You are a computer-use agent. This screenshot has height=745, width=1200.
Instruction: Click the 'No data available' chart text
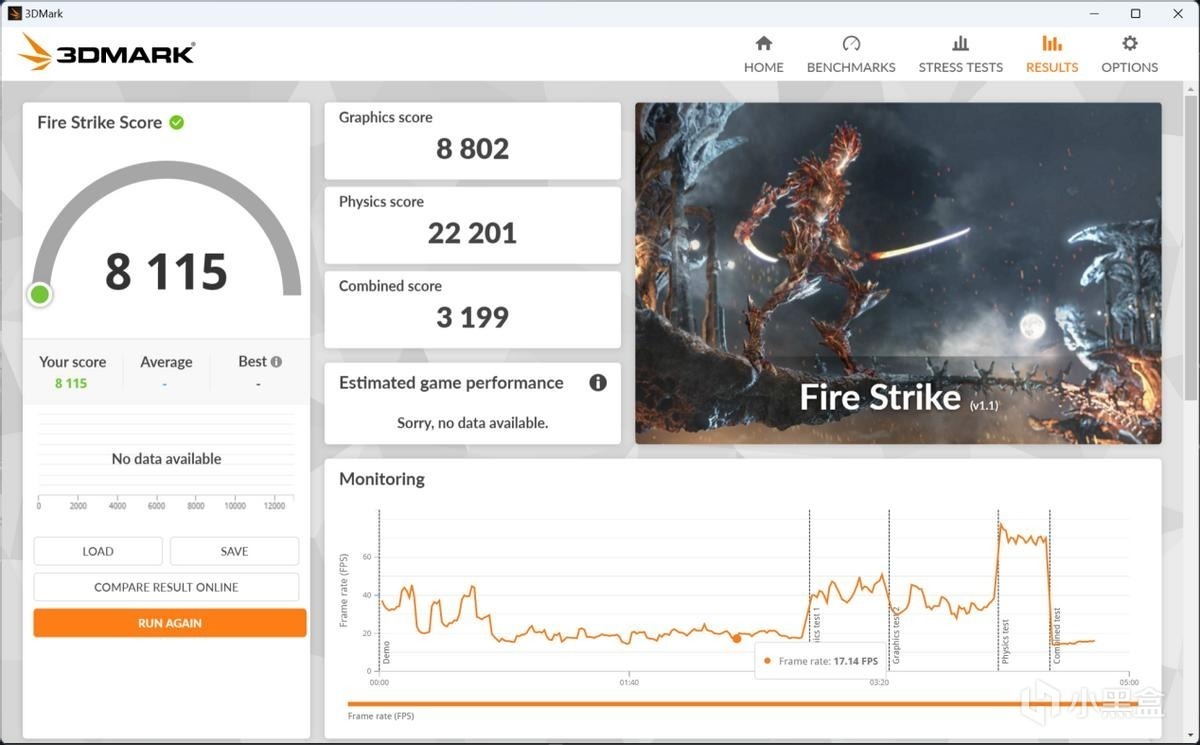click(166, 459)
